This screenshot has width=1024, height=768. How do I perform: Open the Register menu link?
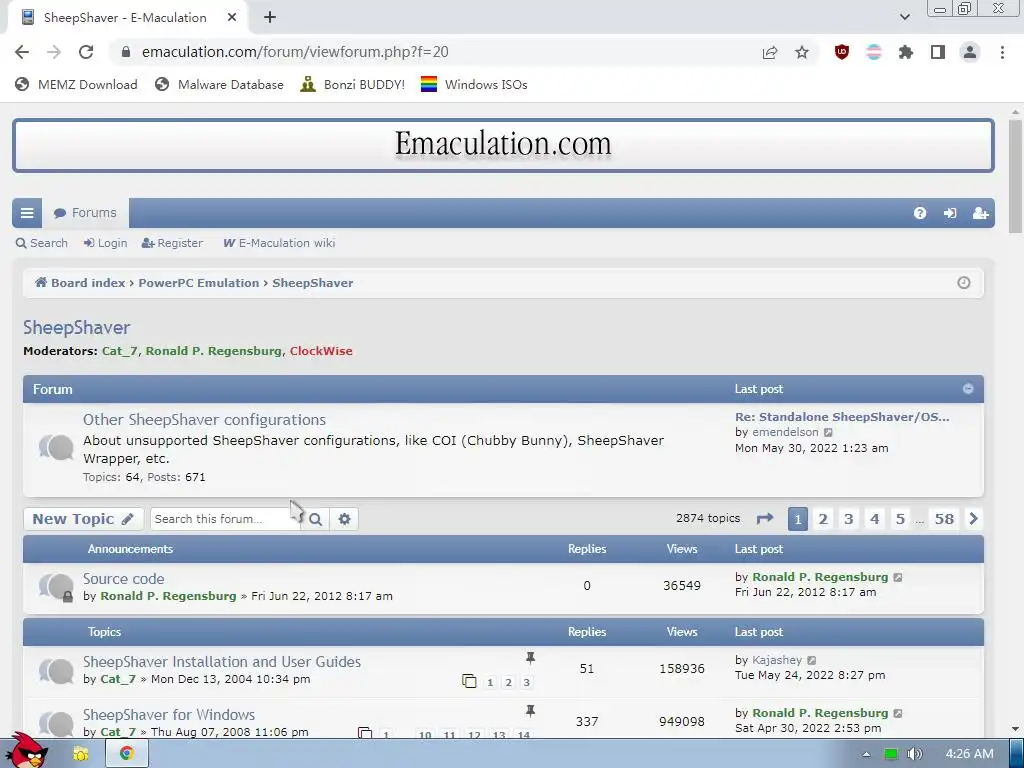[172, 243]
